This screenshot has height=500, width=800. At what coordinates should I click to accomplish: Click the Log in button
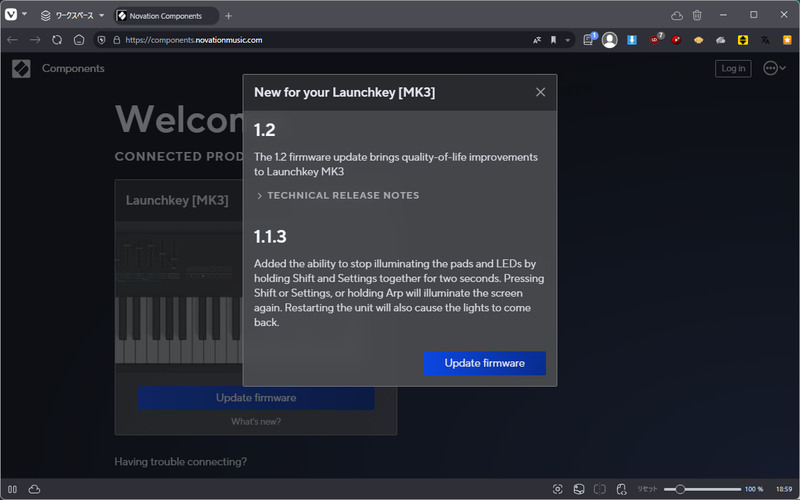(x=733, y=68)
